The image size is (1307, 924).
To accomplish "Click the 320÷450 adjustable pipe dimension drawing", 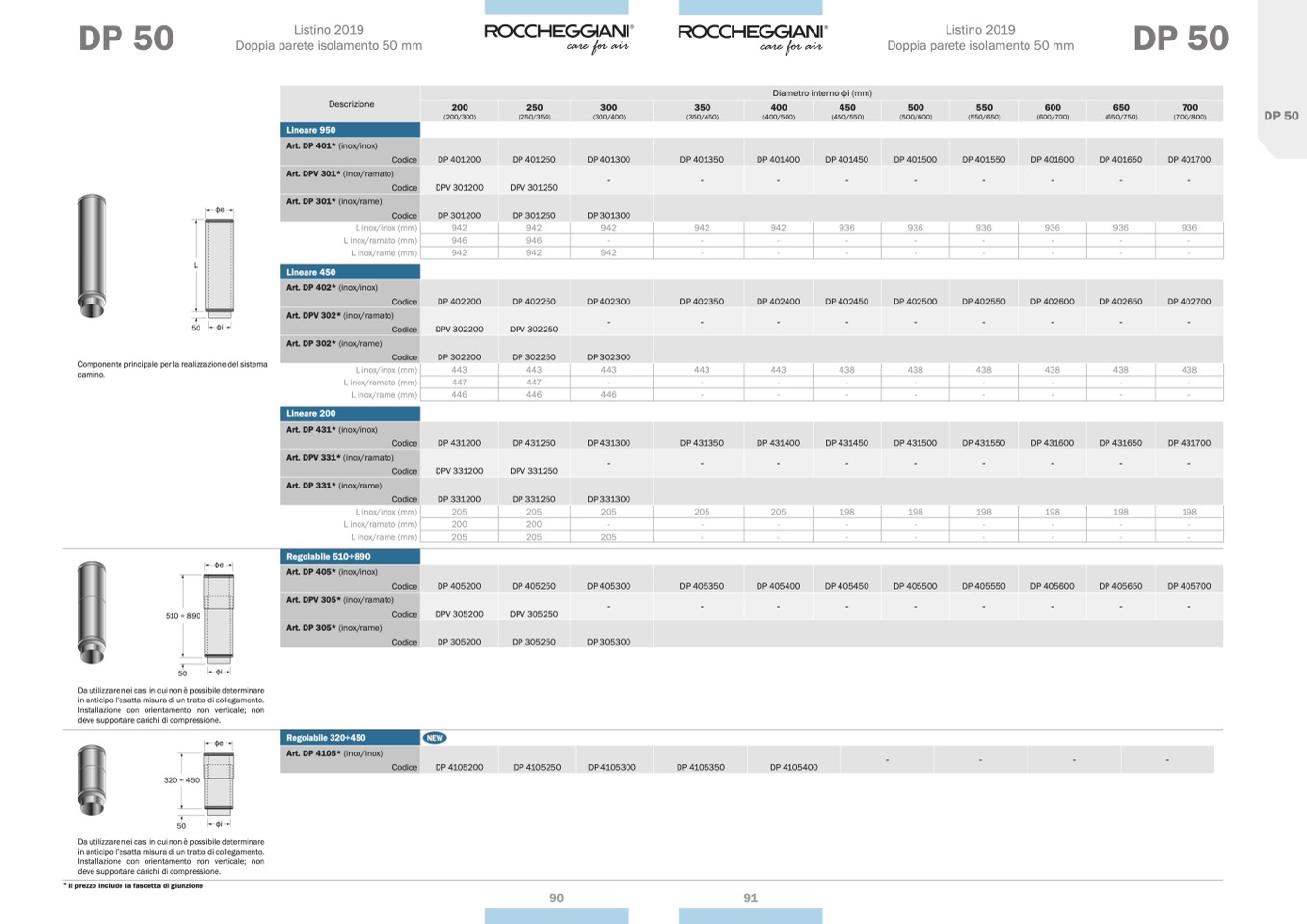I will pos(214,782).
